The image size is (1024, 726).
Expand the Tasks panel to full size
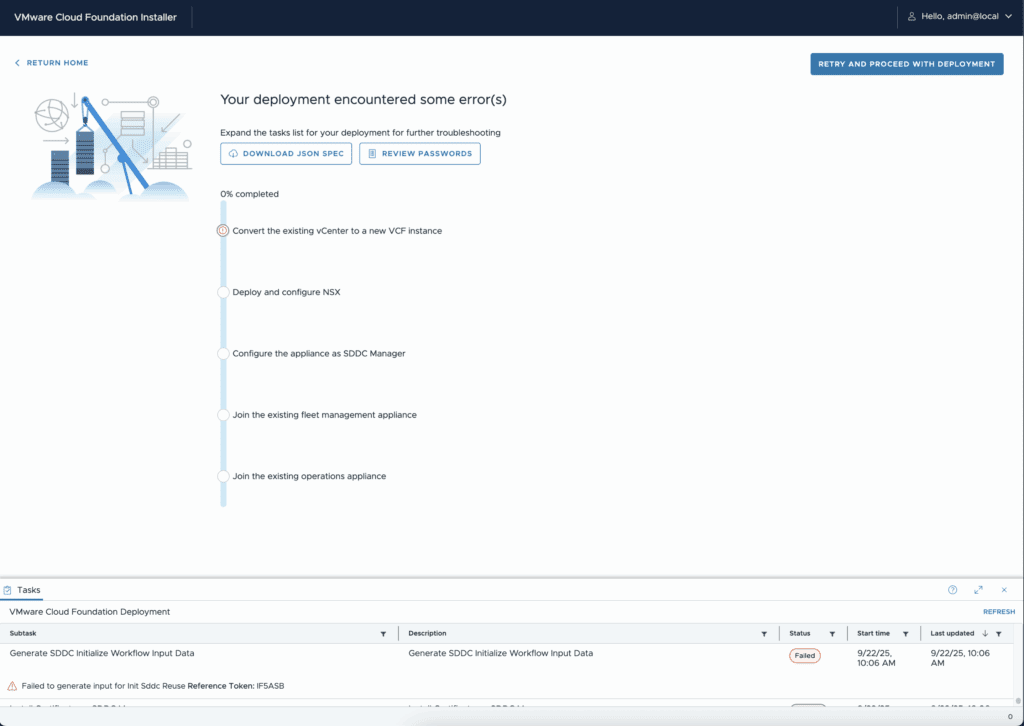[x=978, y=590]
